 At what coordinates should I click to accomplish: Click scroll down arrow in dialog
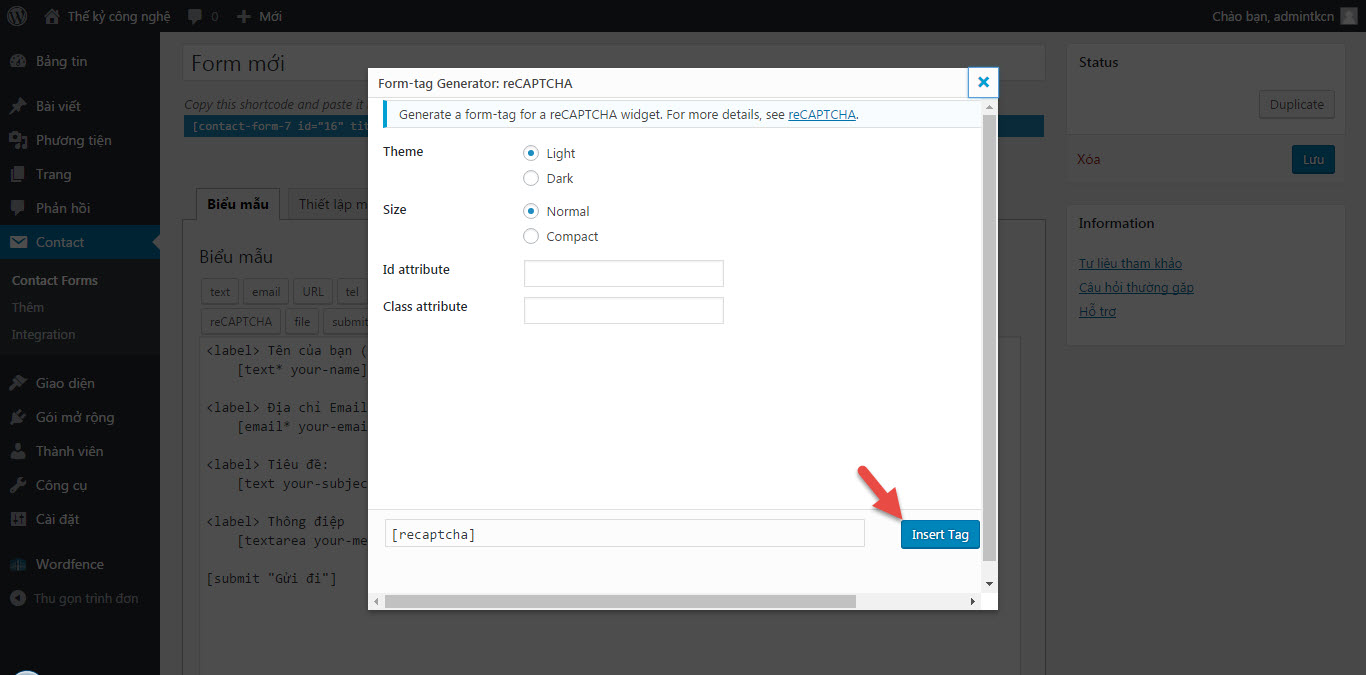[989, 582]
